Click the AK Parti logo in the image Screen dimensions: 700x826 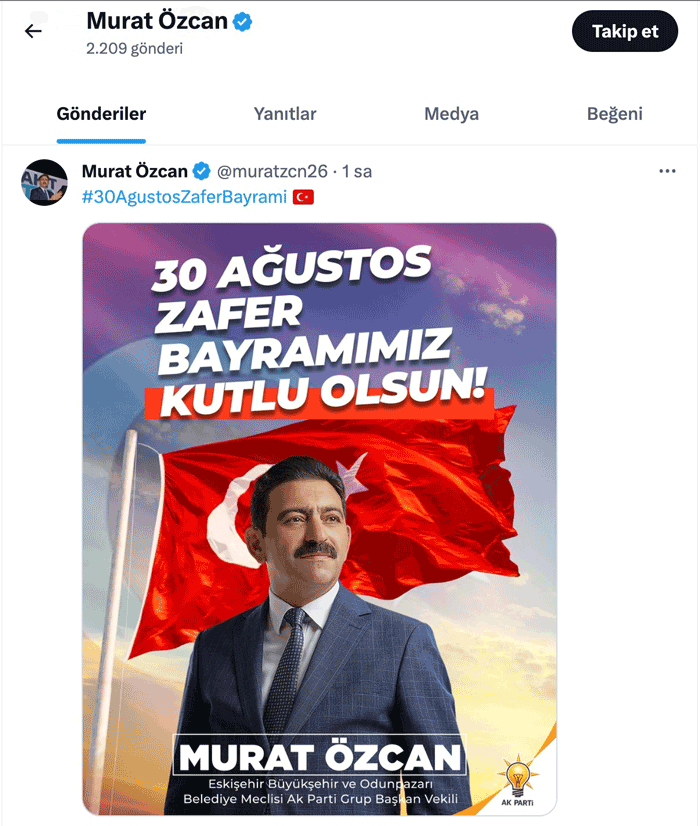coord(518,780)
